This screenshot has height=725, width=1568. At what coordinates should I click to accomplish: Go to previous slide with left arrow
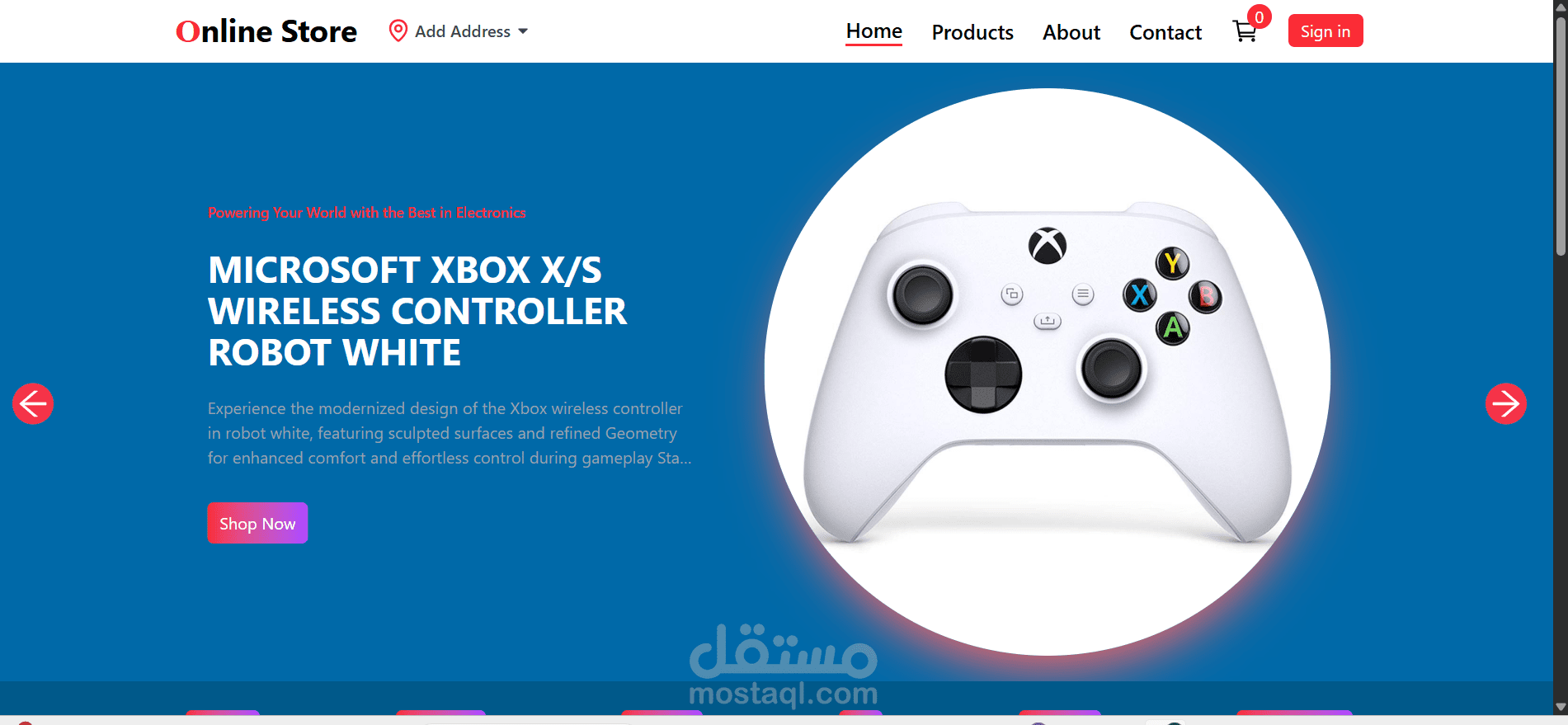point(33,403)
